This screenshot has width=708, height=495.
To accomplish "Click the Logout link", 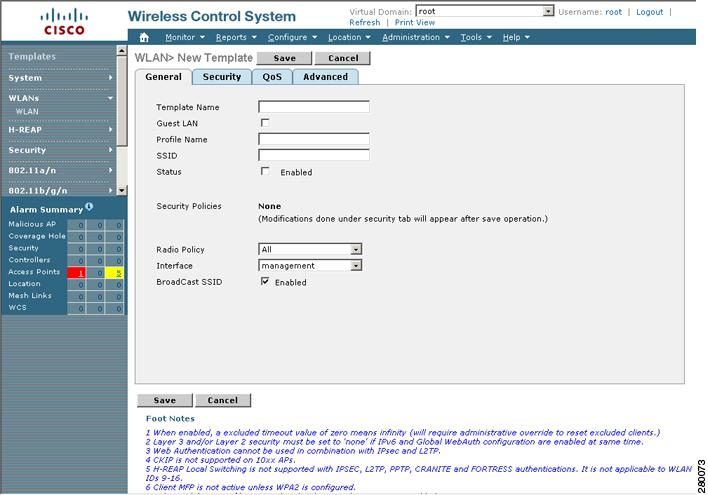I will [x=649, y=12].
